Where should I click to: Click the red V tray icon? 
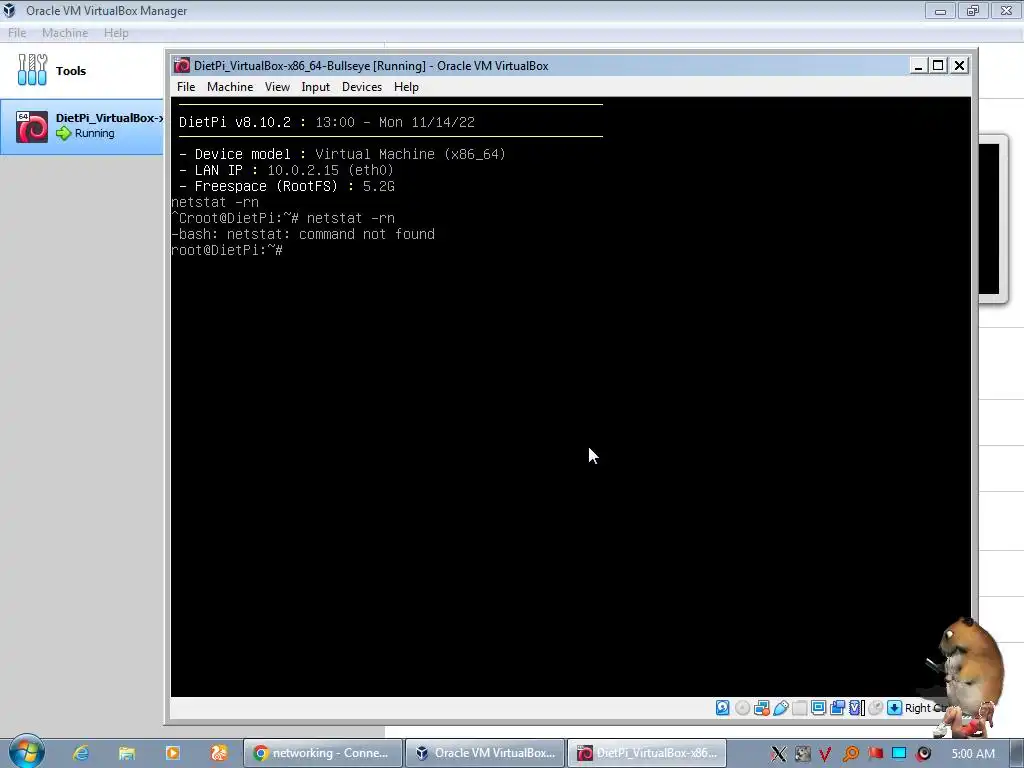click(x=825, y=754)
